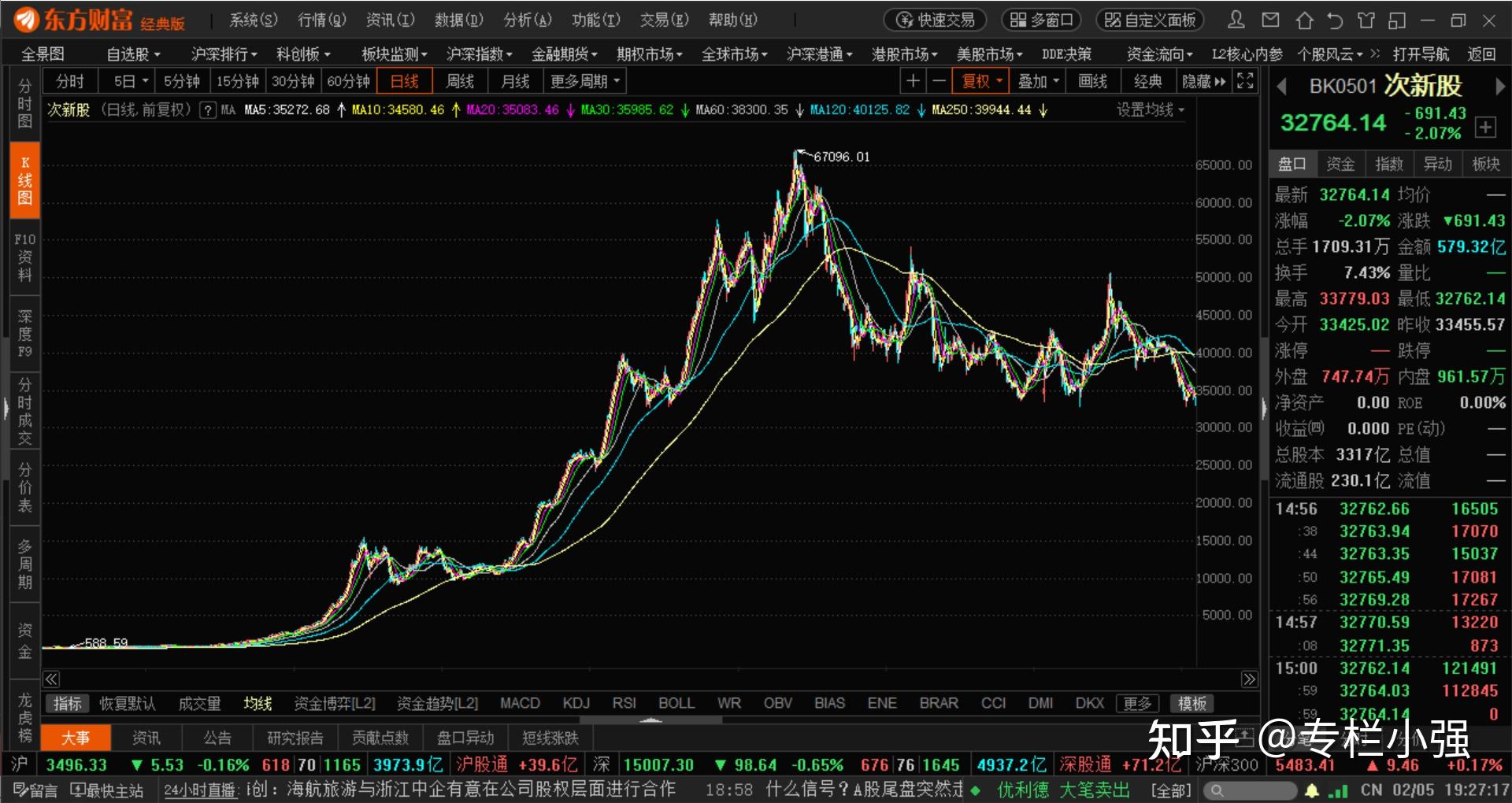Click the [全部] filter in status bar
1512x803 pixels.
tap(1170, 790)
